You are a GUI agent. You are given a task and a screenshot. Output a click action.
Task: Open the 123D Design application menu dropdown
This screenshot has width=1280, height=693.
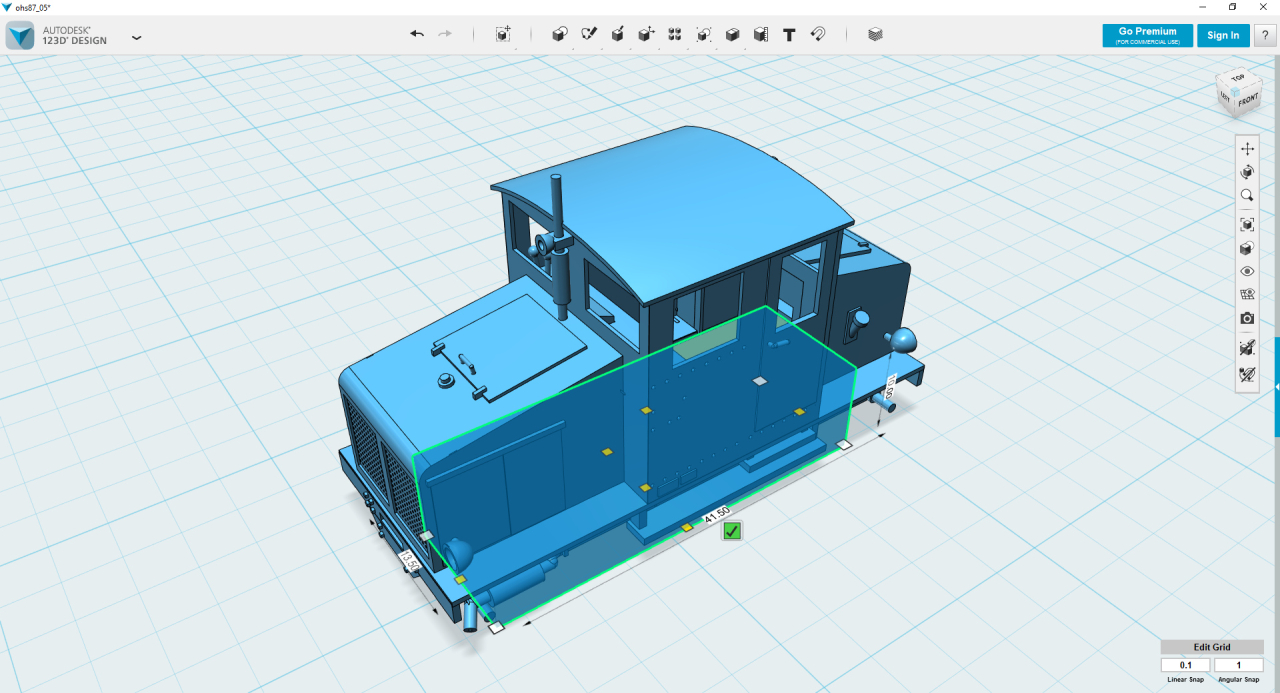click(x=136, y=37)
